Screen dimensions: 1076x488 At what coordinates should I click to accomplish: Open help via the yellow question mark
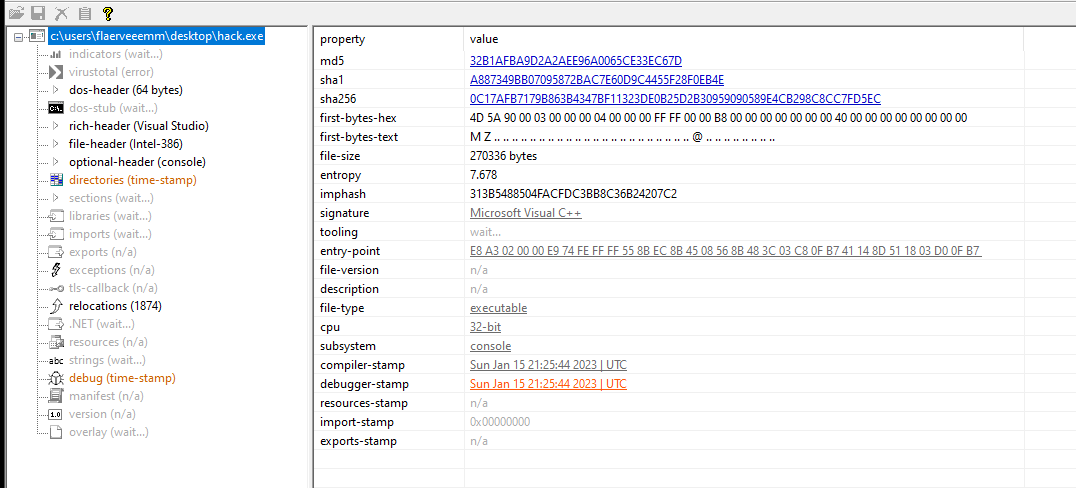click(x=108, y=13)
